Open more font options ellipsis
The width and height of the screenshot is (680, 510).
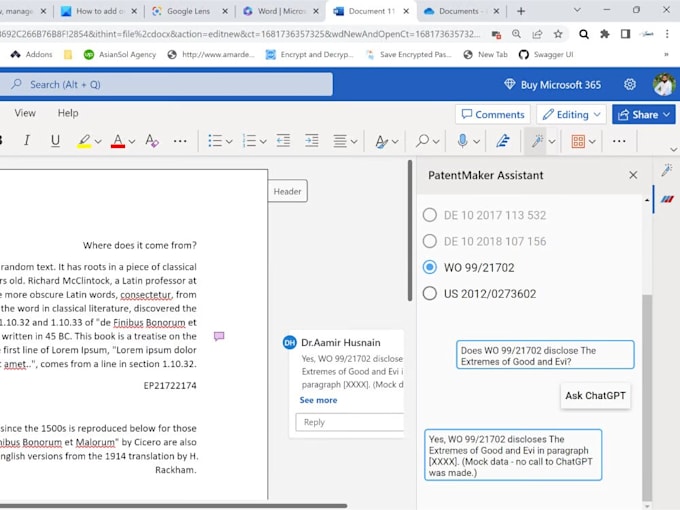[x=180, y=141]
